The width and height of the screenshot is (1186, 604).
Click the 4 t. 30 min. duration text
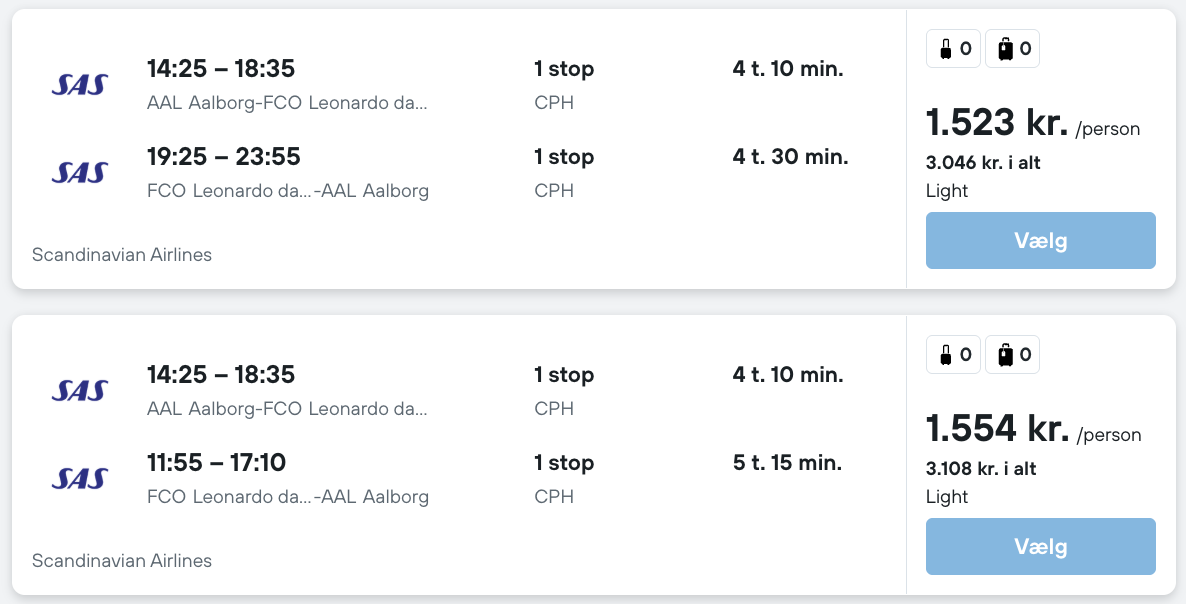tap(790, 157)
